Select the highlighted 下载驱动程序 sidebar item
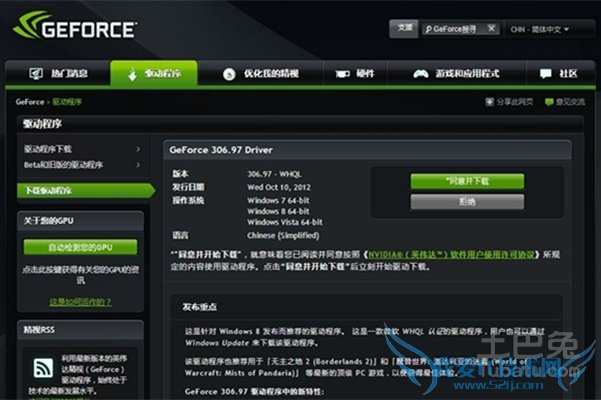The height and width of the screenshot is (400, 601). (x=86, y=190)
